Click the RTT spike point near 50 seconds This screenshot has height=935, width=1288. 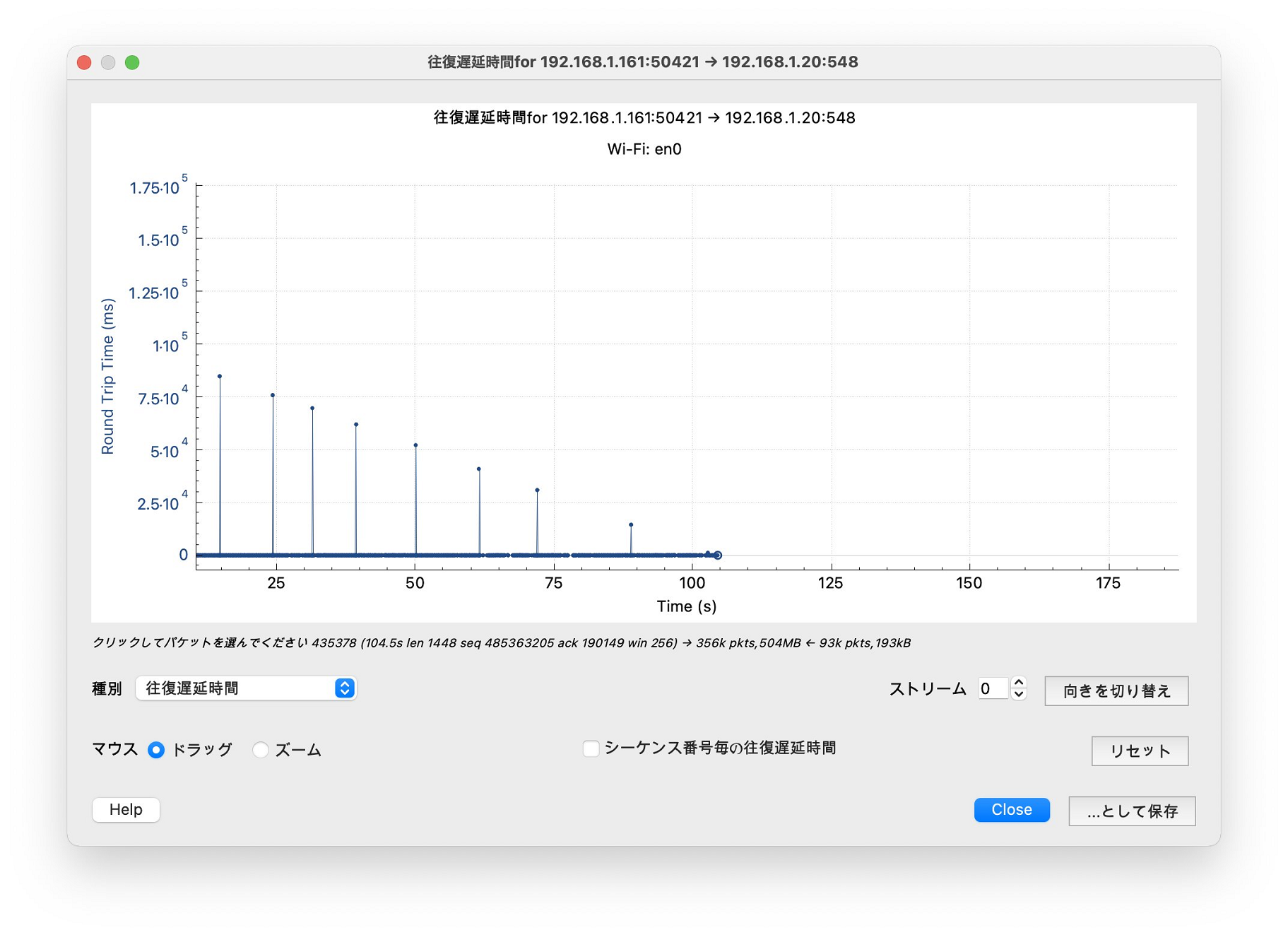[415, 445]
